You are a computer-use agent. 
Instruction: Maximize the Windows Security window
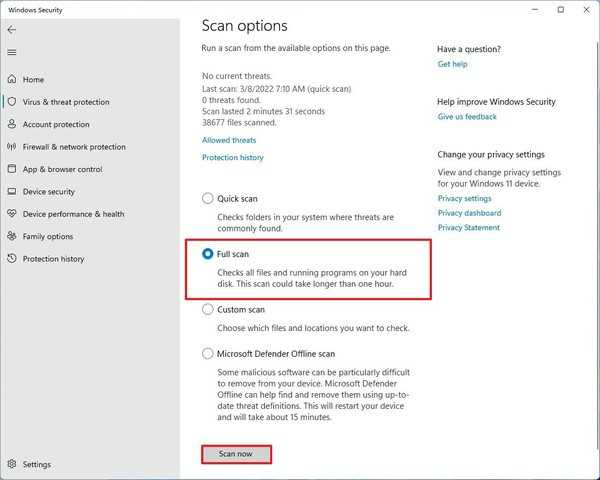[561, 10]
